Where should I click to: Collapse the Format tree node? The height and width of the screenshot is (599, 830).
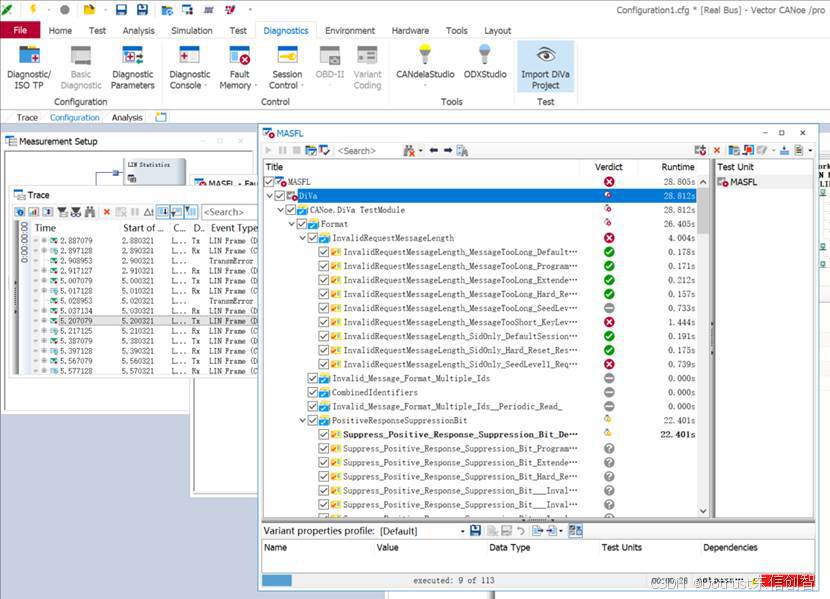click(x=292, y=224)
